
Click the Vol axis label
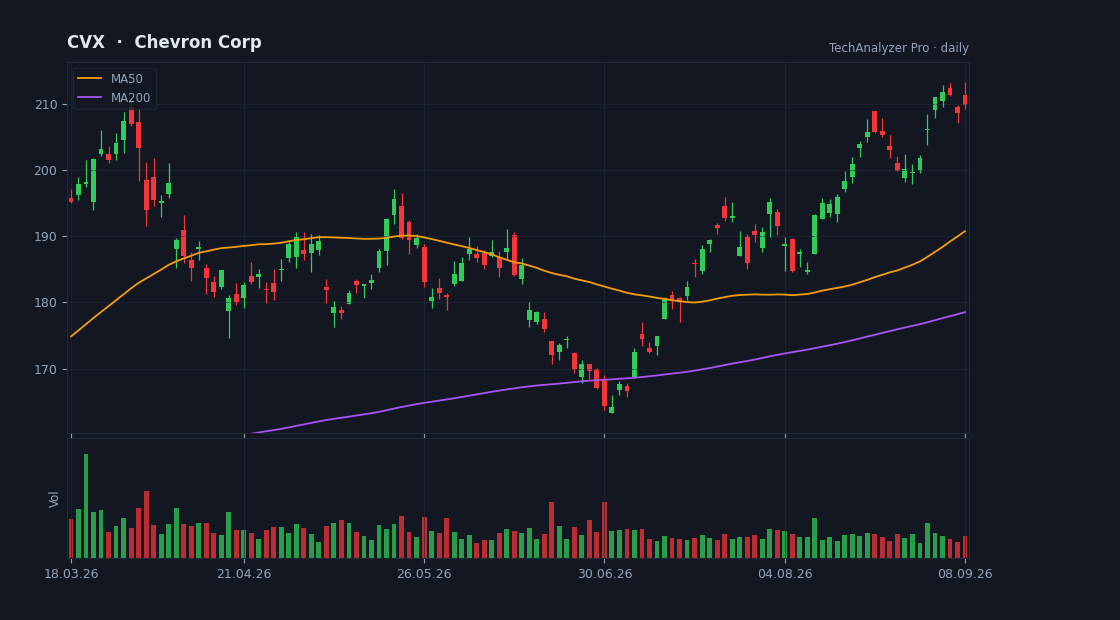(x=54, y=499)
